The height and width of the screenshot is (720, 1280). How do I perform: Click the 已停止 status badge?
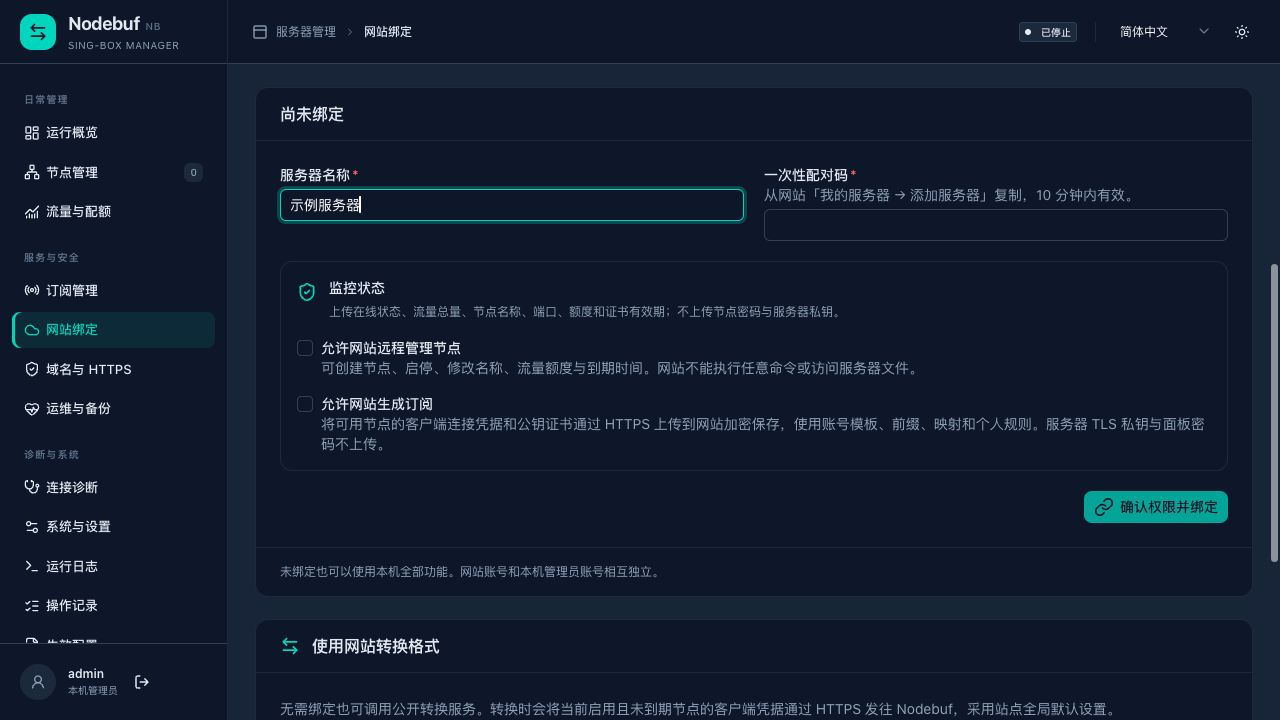[x=1048, y=32]
